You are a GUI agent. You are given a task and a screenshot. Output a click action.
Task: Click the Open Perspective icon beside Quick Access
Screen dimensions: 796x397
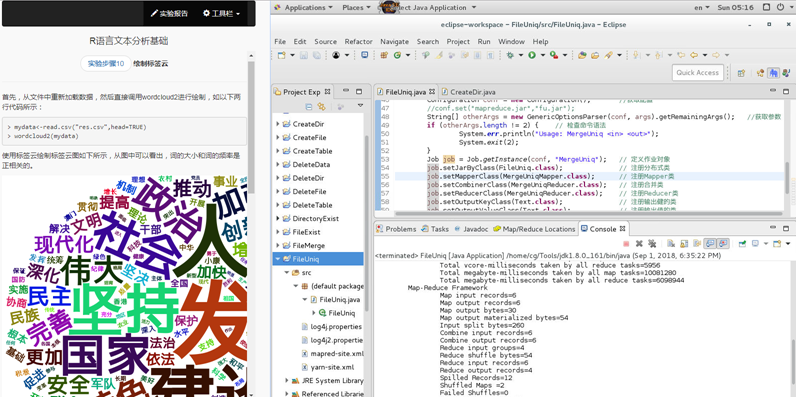[x=741, y=73]
